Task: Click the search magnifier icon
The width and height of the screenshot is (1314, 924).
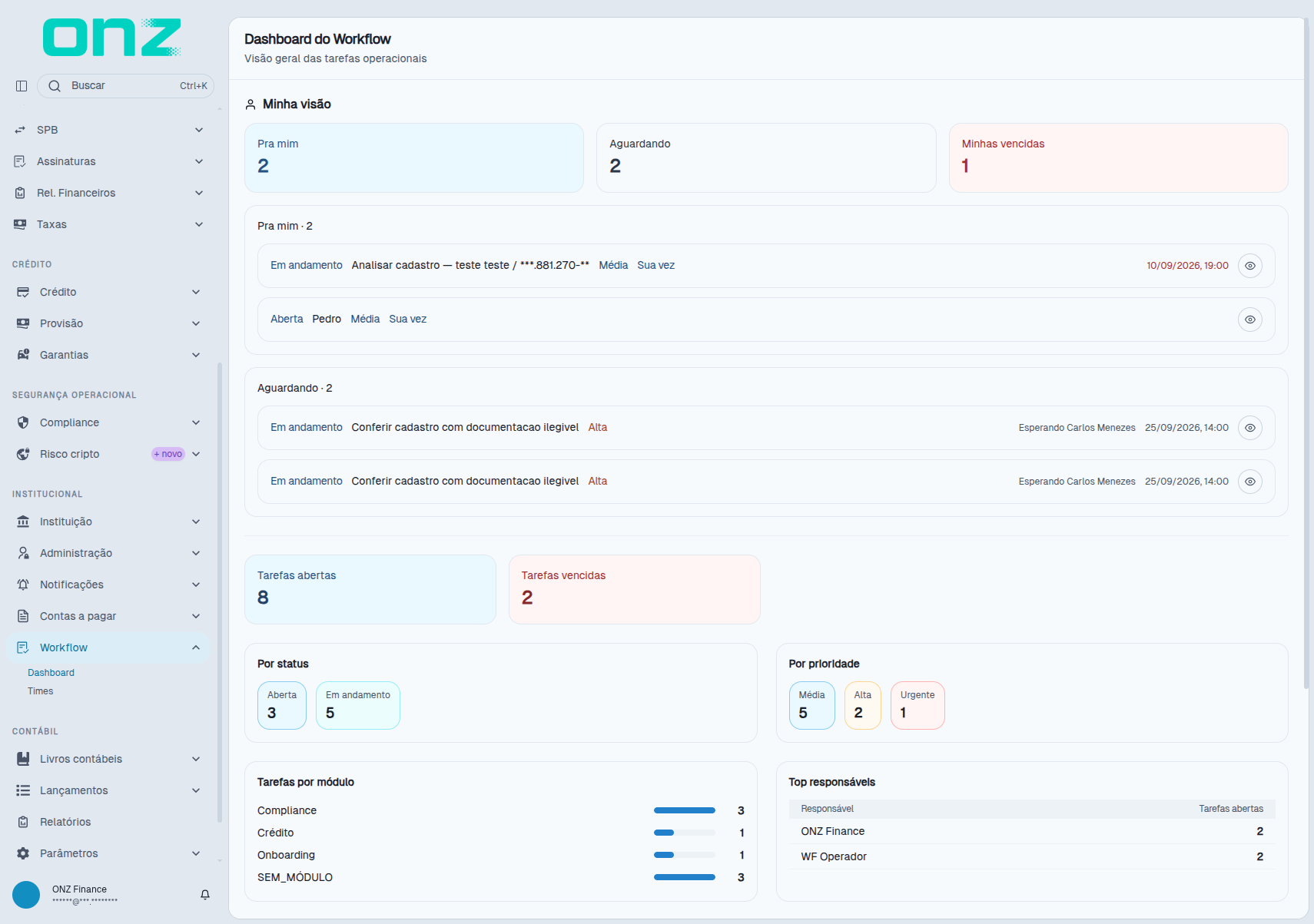Action: pyautogui.click(x=55, y=86)
